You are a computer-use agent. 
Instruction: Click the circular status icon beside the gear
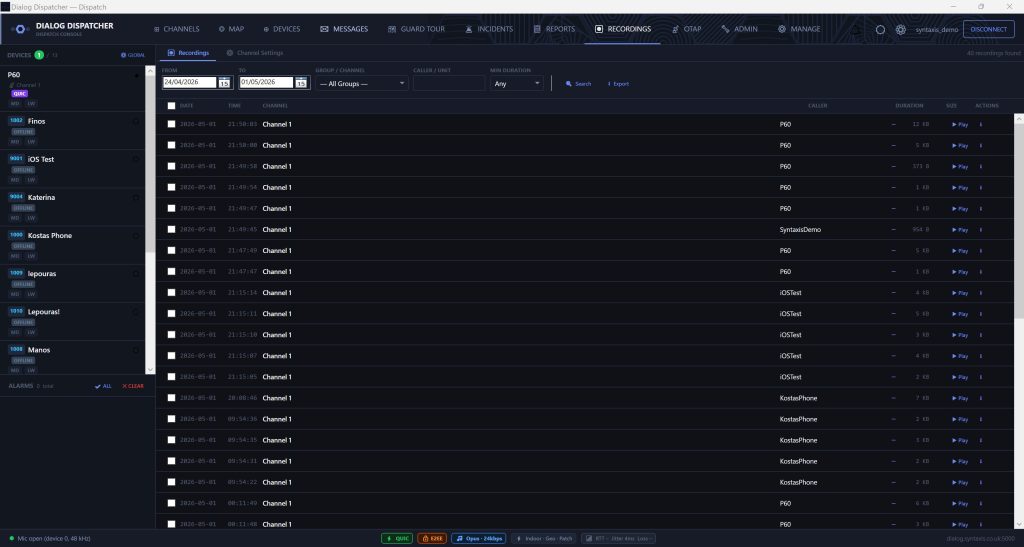880,29
